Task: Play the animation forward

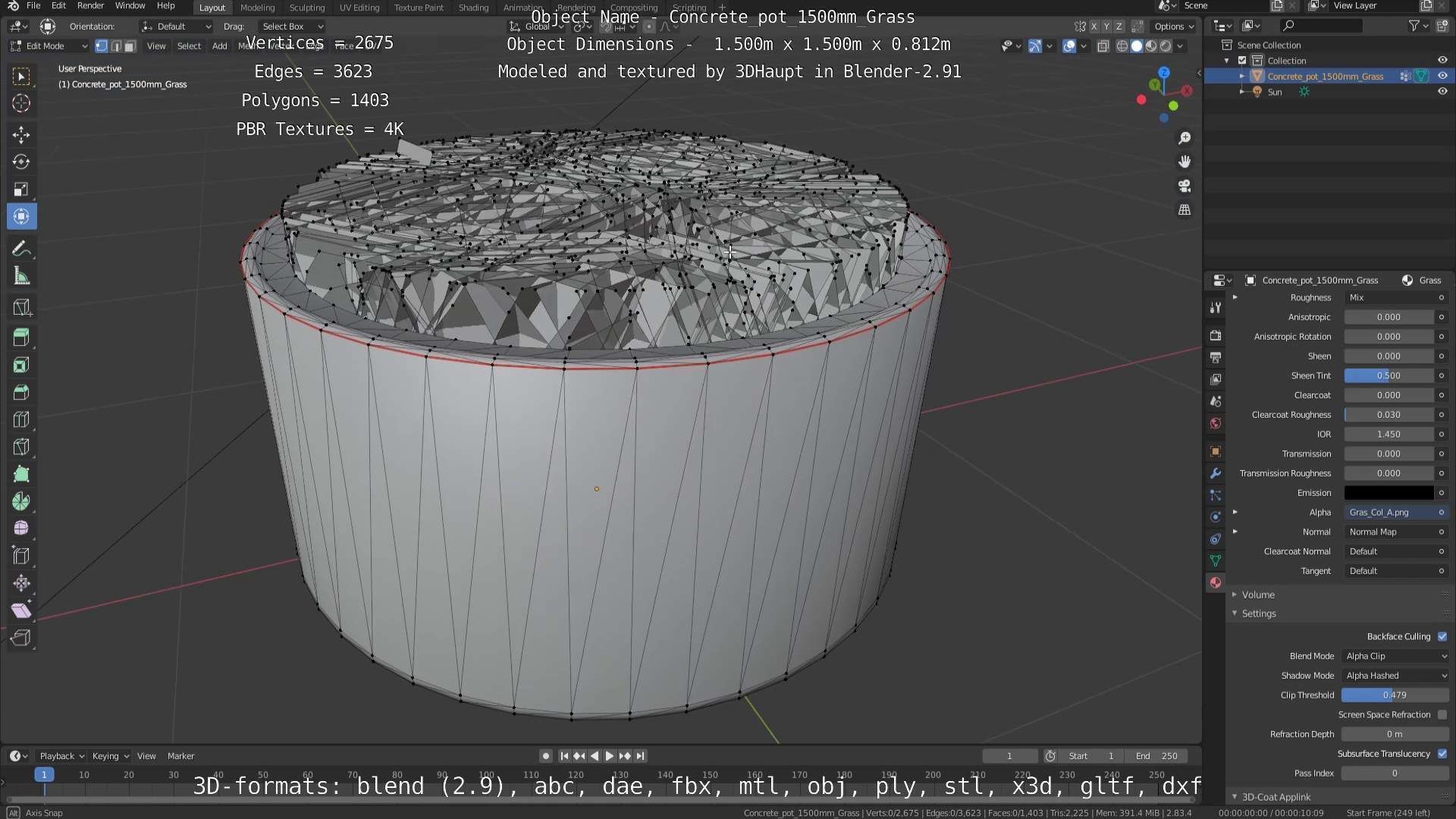Action: point(609,756)
